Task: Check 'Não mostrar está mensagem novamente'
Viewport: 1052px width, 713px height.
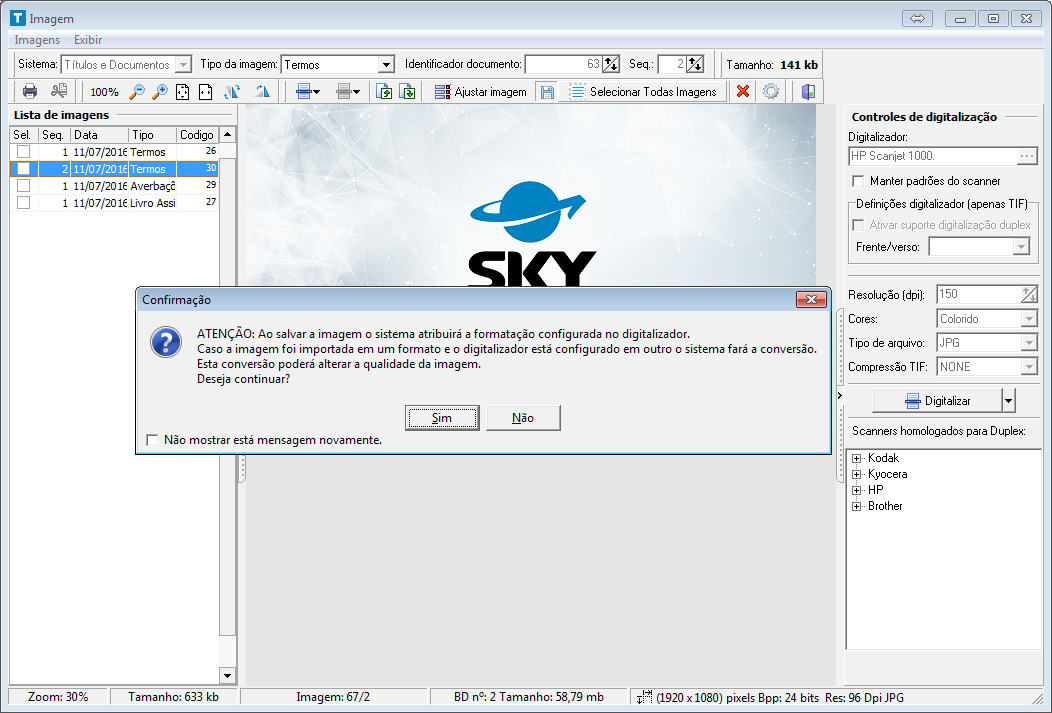Action: click(x=152, y=440)
